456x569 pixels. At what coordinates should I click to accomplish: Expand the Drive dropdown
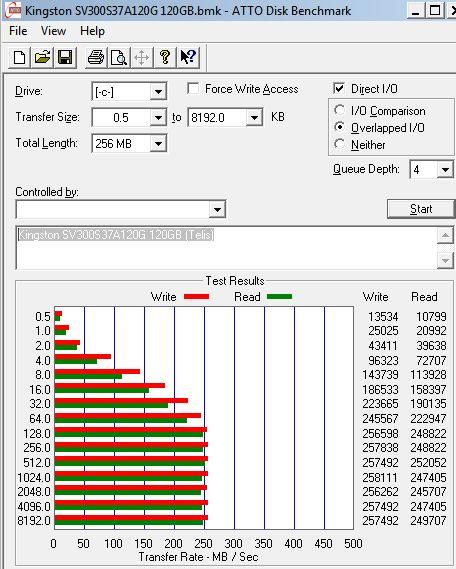pos(158,91)
